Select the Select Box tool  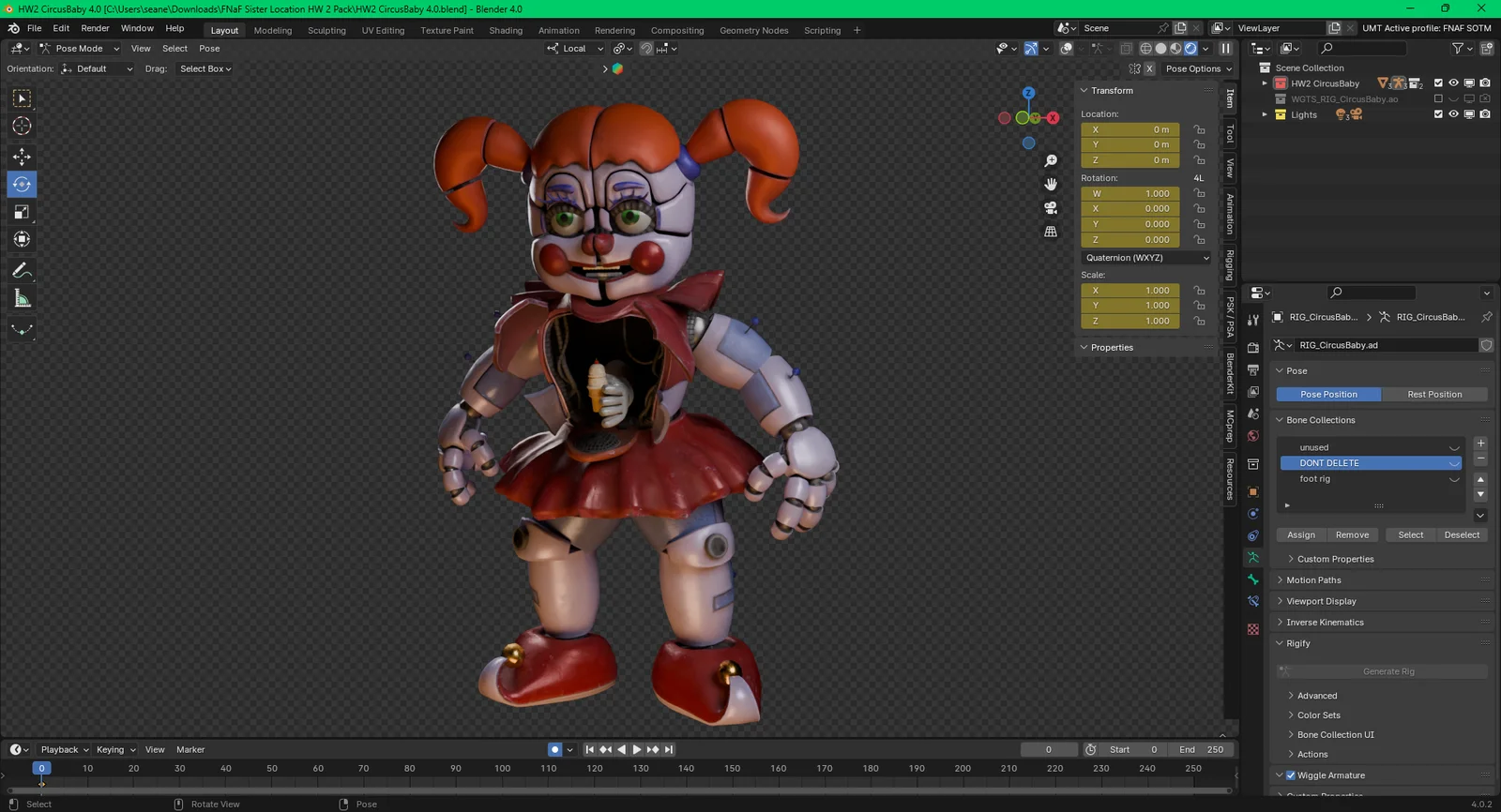pos(22,98)
